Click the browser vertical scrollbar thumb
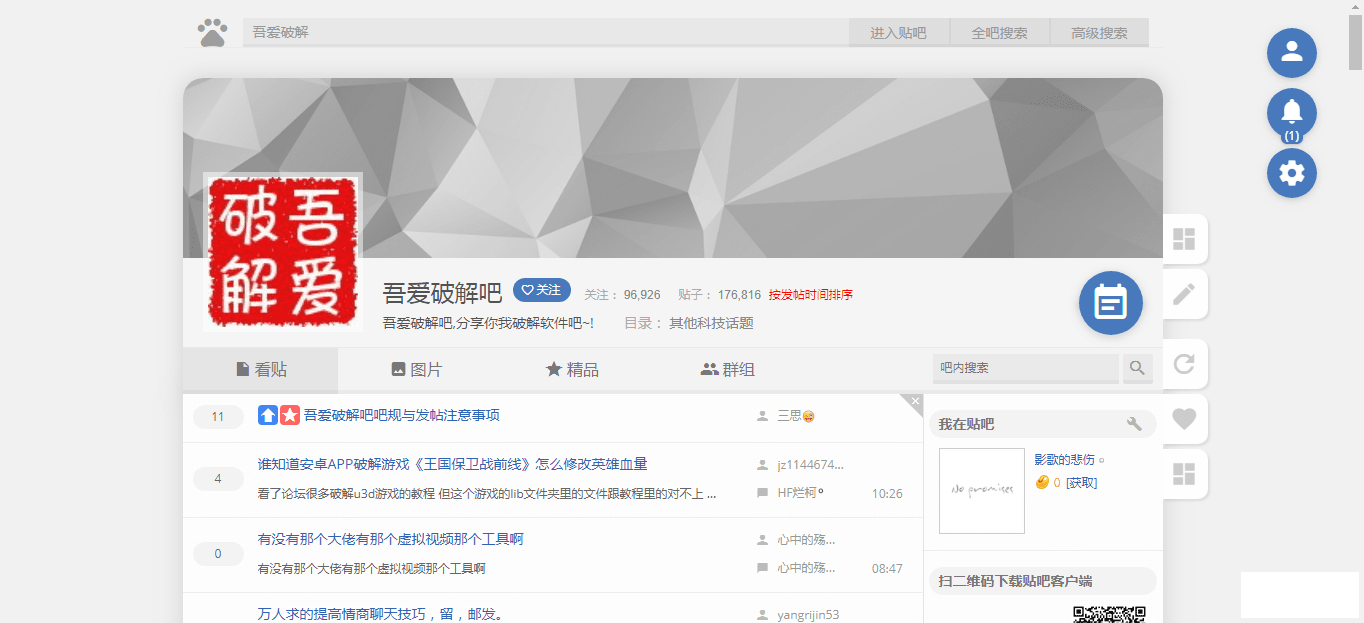 tap(1355, 40)
